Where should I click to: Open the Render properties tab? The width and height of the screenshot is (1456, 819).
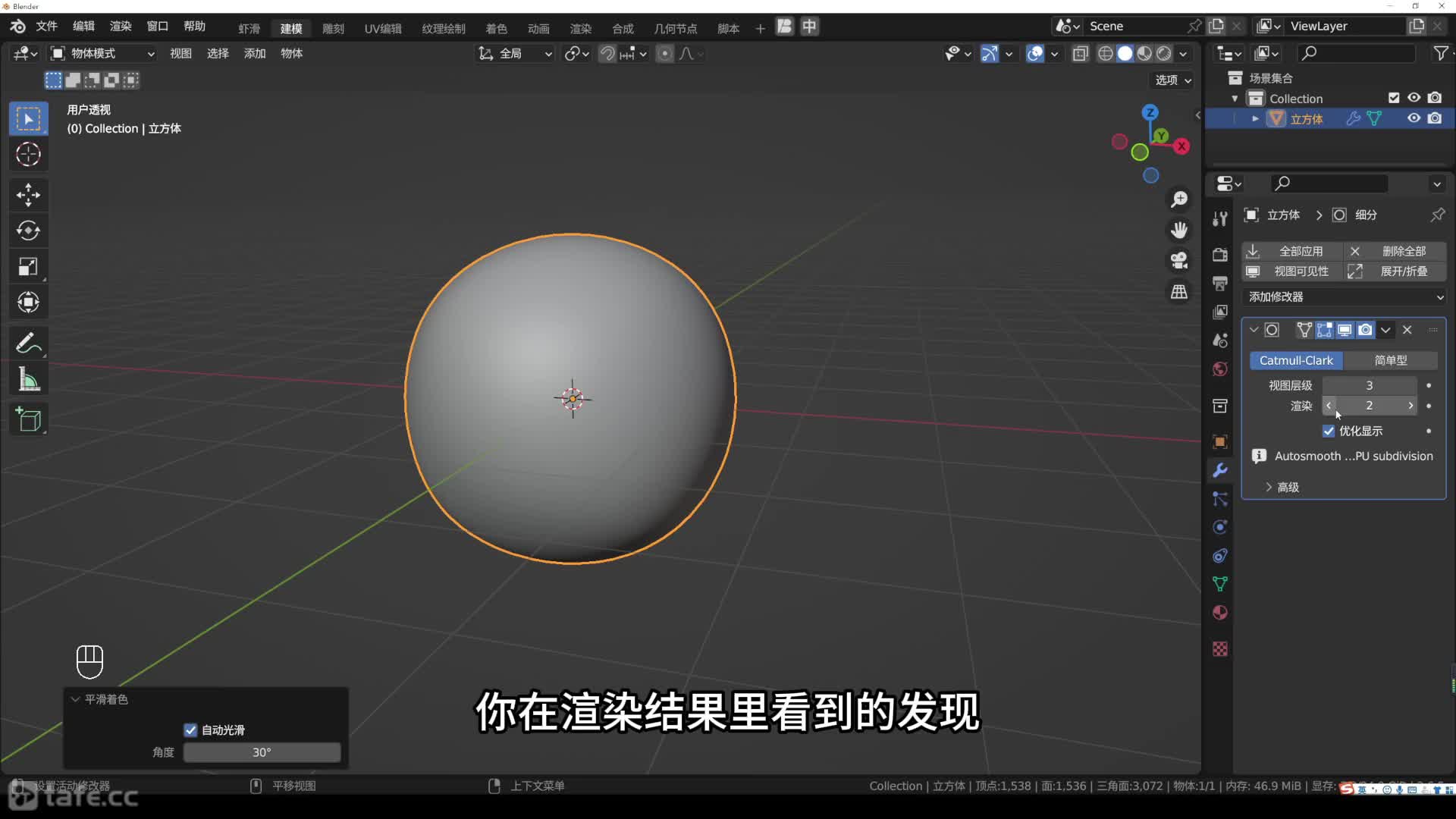(x=1220, y=255)
